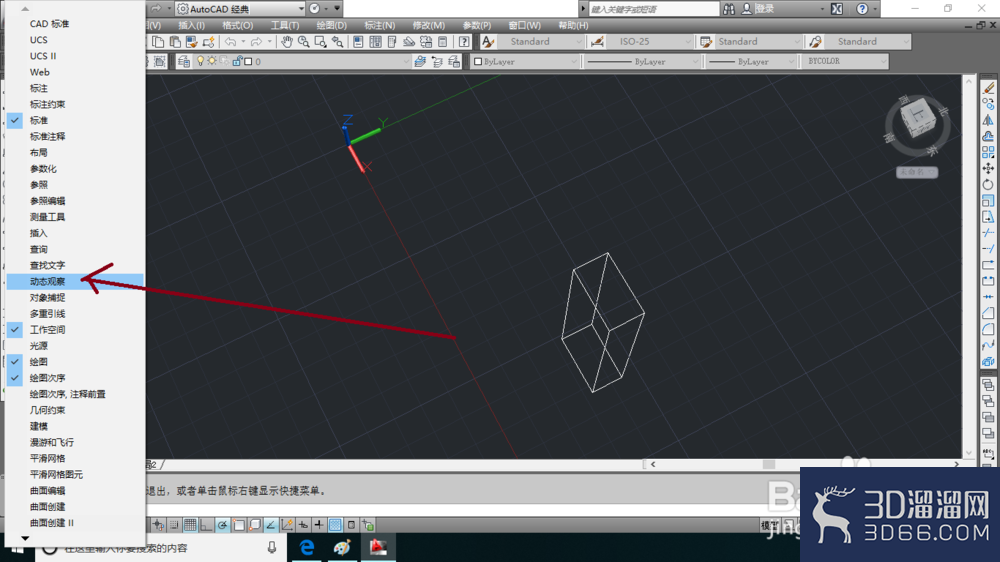The image size is (1000, 562).
Task: Click the Paste clipboard icon
Action: (x=175, y=42)
